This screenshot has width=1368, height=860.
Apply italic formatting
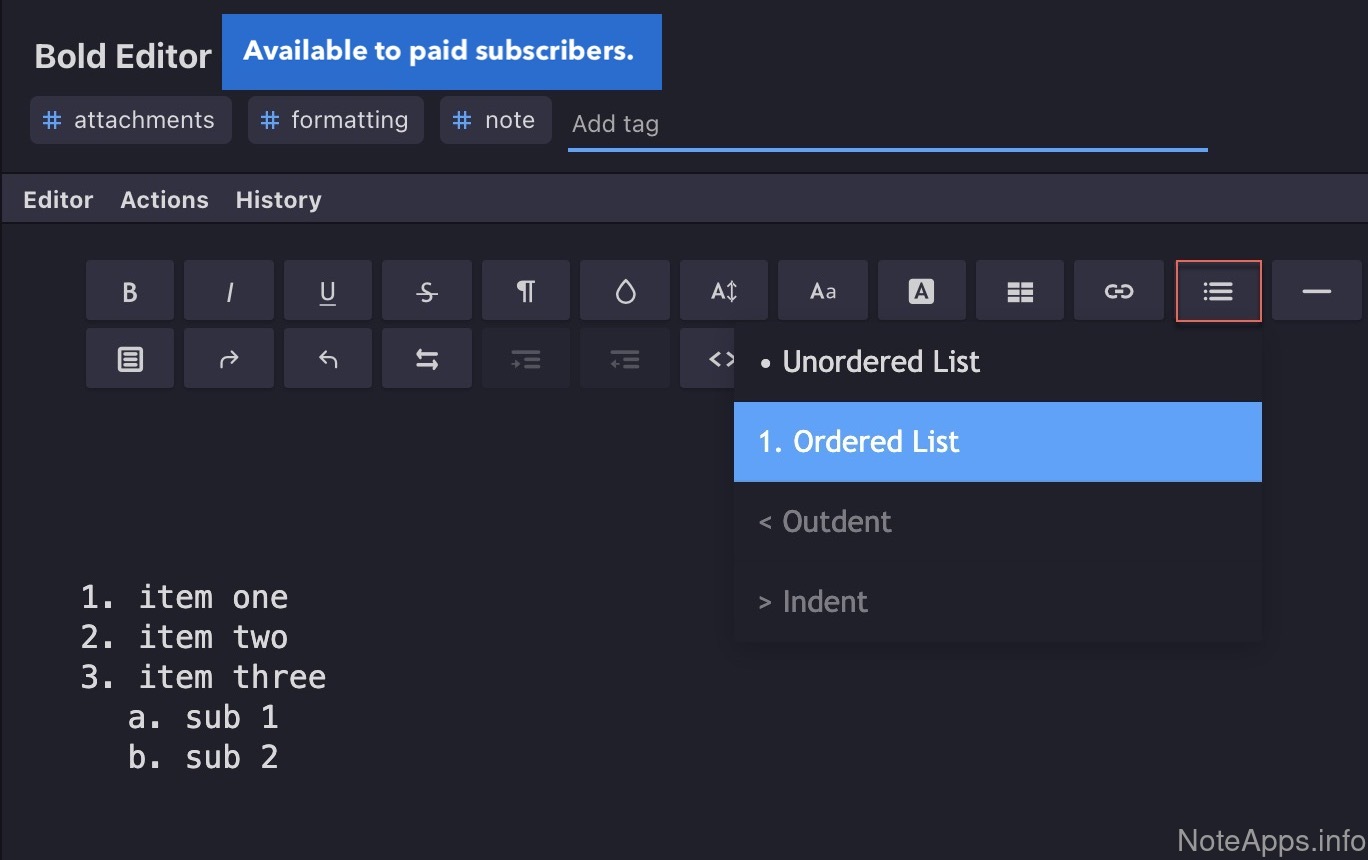229,291
